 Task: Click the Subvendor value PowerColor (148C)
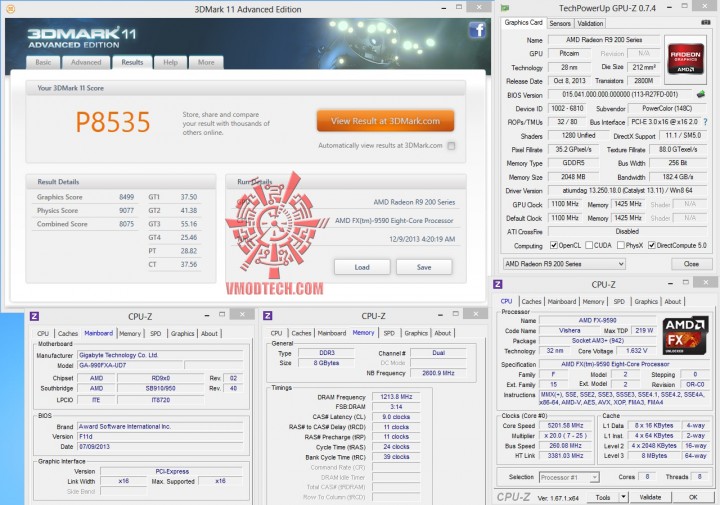click(x=667, y=109)
